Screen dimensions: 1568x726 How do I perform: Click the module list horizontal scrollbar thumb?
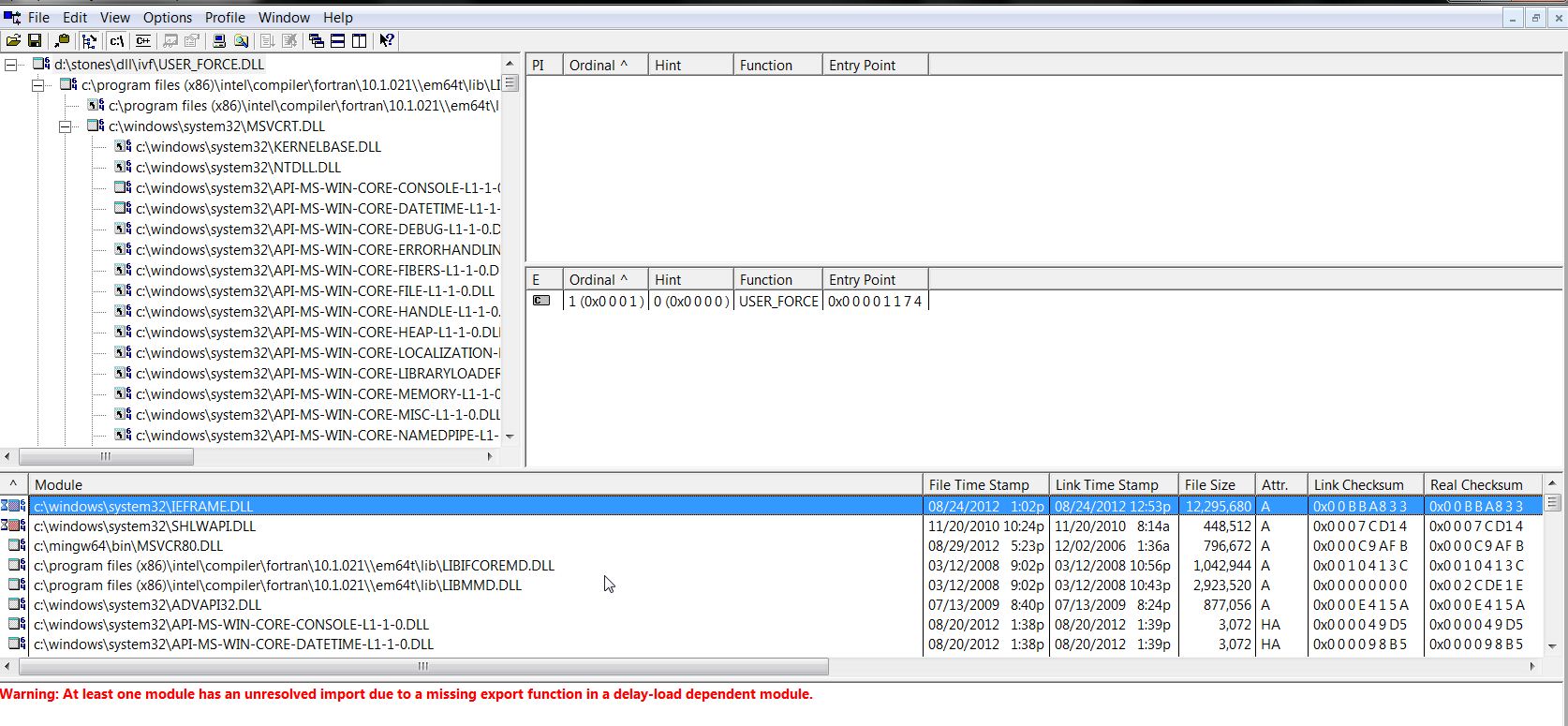click(x=423, y=666)
